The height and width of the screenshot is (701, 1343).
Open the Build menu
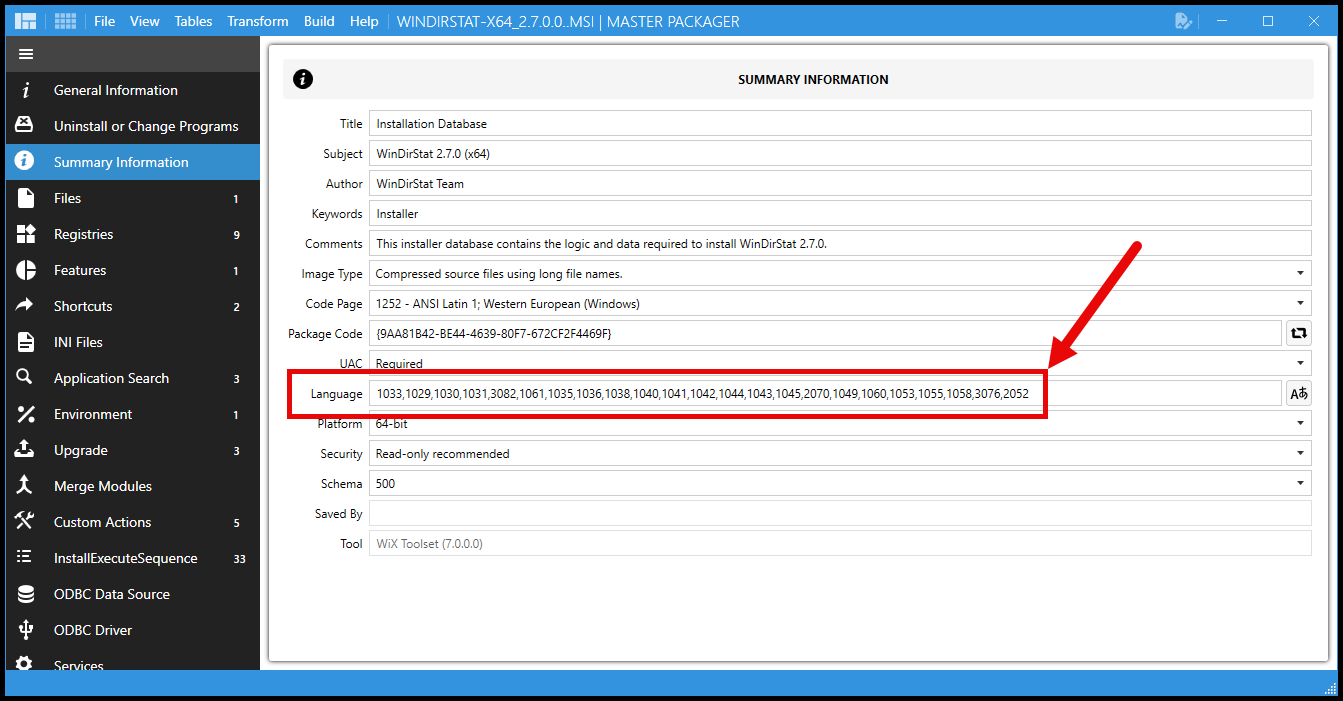coord(320,21)
